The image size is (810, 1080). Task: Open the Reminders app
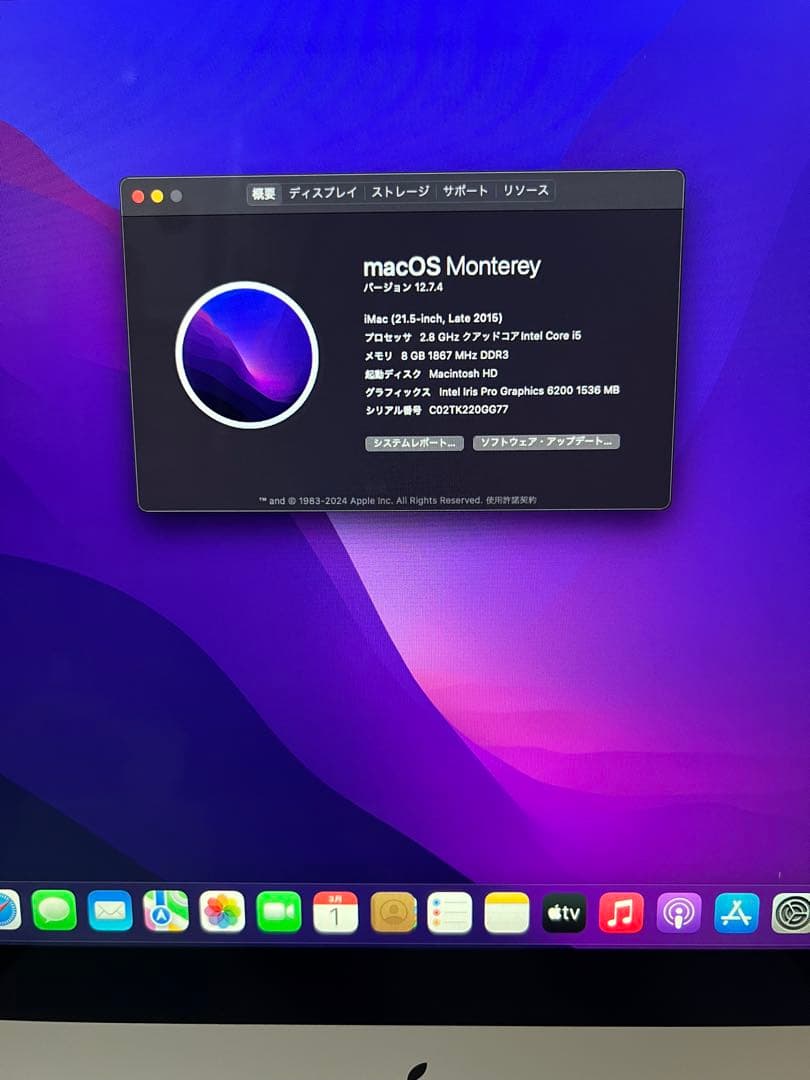click(450, 912)
